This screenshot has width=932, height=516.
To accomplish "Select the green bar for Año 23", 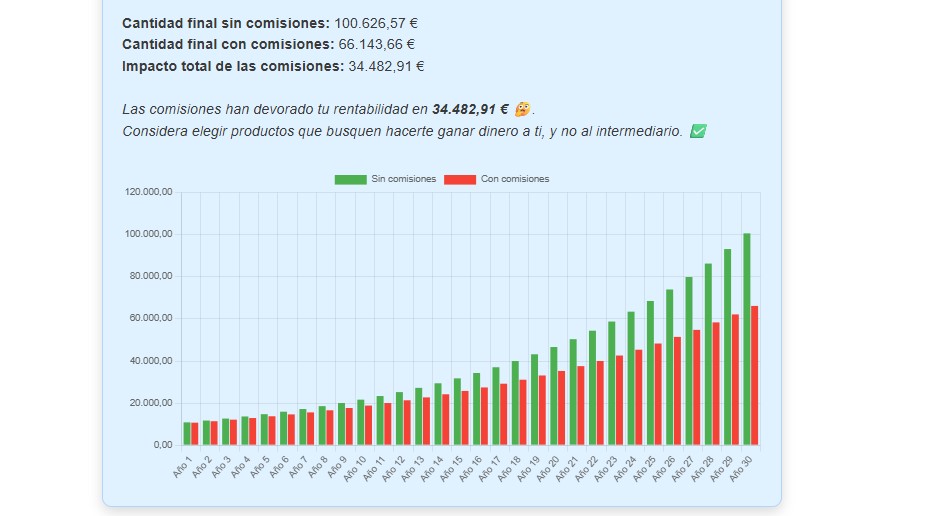I will (x=612, y=383).
